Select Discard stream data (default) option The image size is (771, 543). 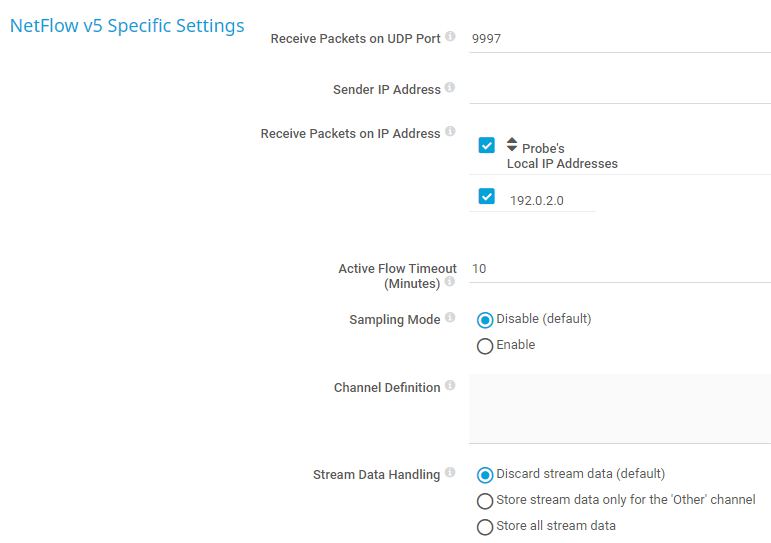[485, 475]
